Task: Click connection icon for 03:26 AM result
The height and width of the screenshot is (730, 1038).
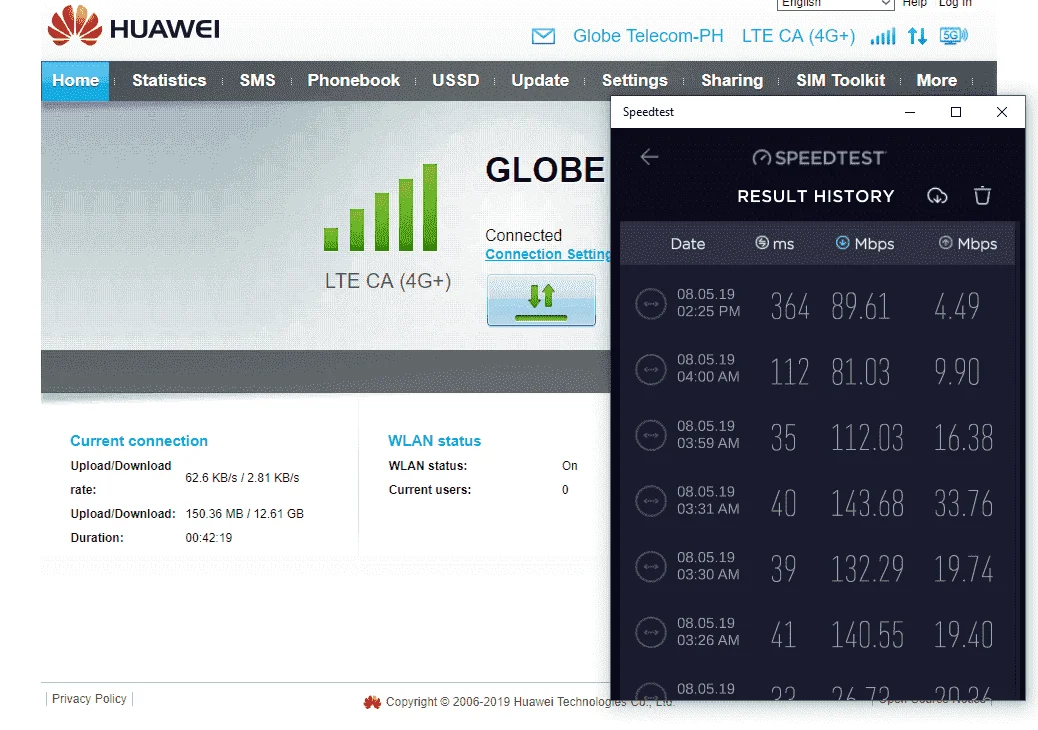Action: [x=651, y=632]
